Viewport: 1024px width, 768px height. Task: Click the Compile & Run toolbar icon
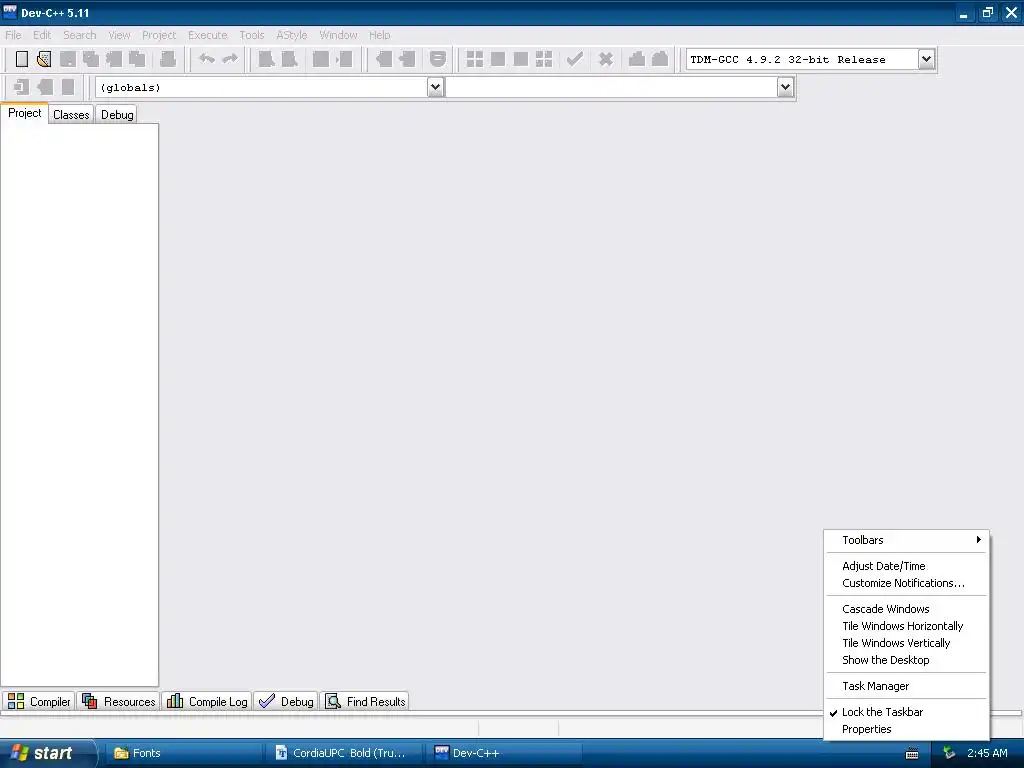pos(520,59)
